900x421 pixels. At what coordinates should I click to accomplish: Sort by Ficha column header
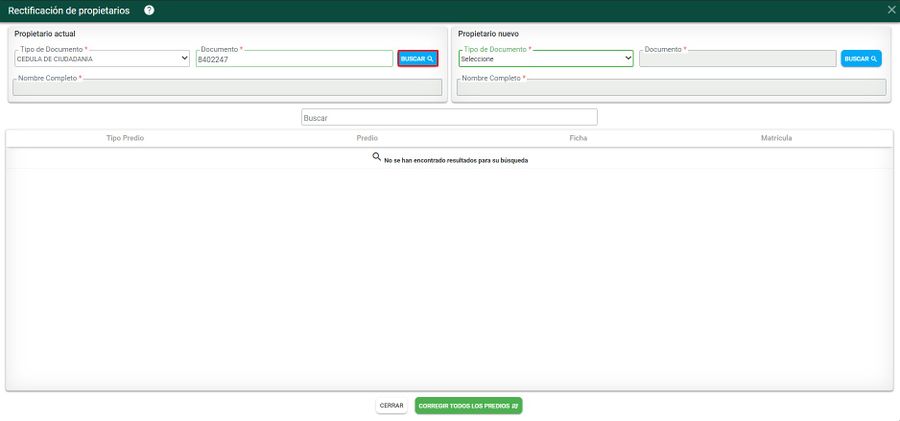coord(578,138)
